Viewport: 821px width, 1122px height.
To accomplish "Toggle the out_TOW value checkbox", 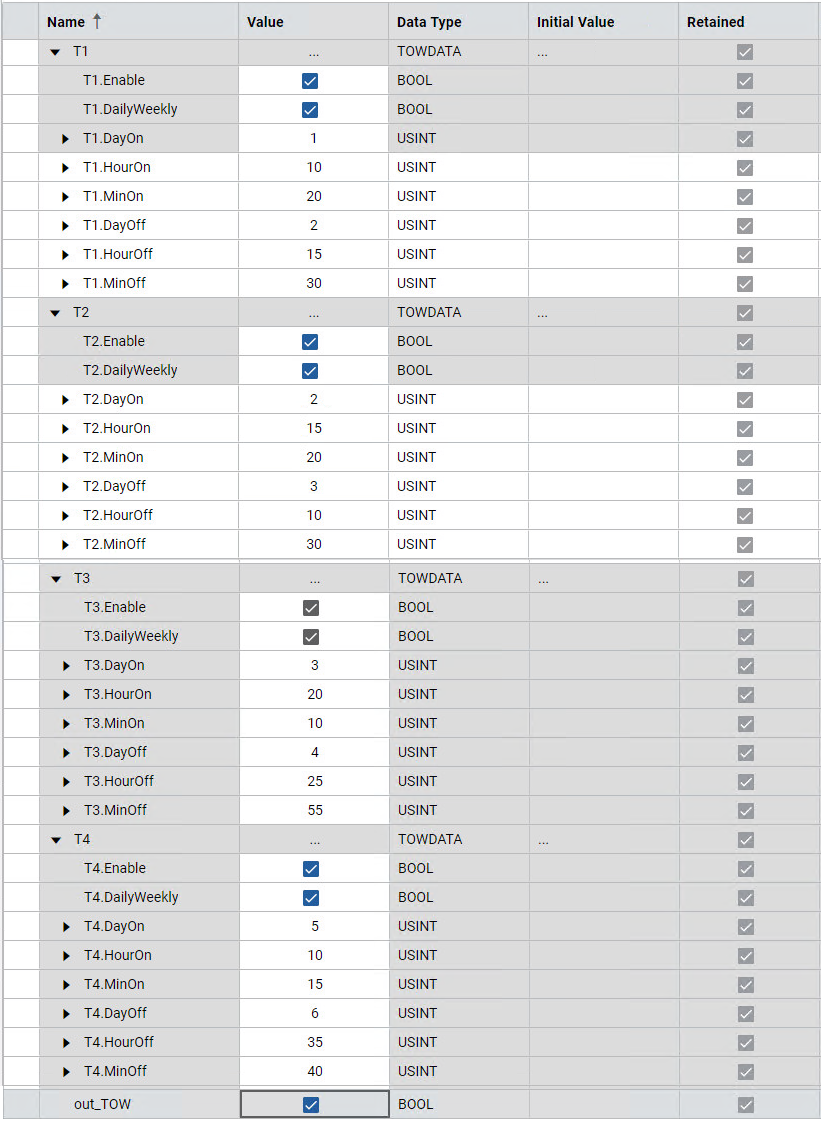I will point(311,1105).
